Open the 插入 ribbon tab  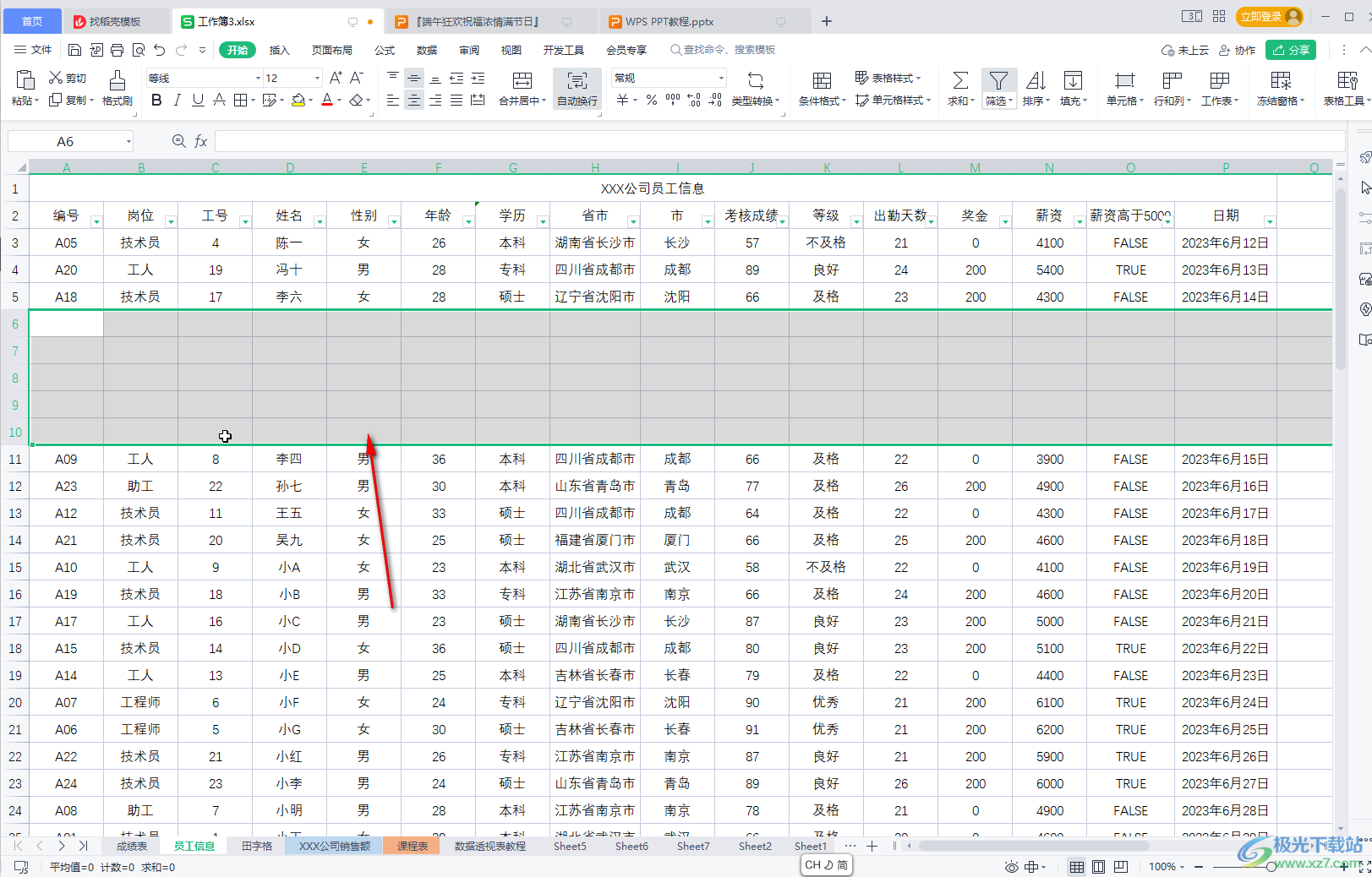[279, 50]
